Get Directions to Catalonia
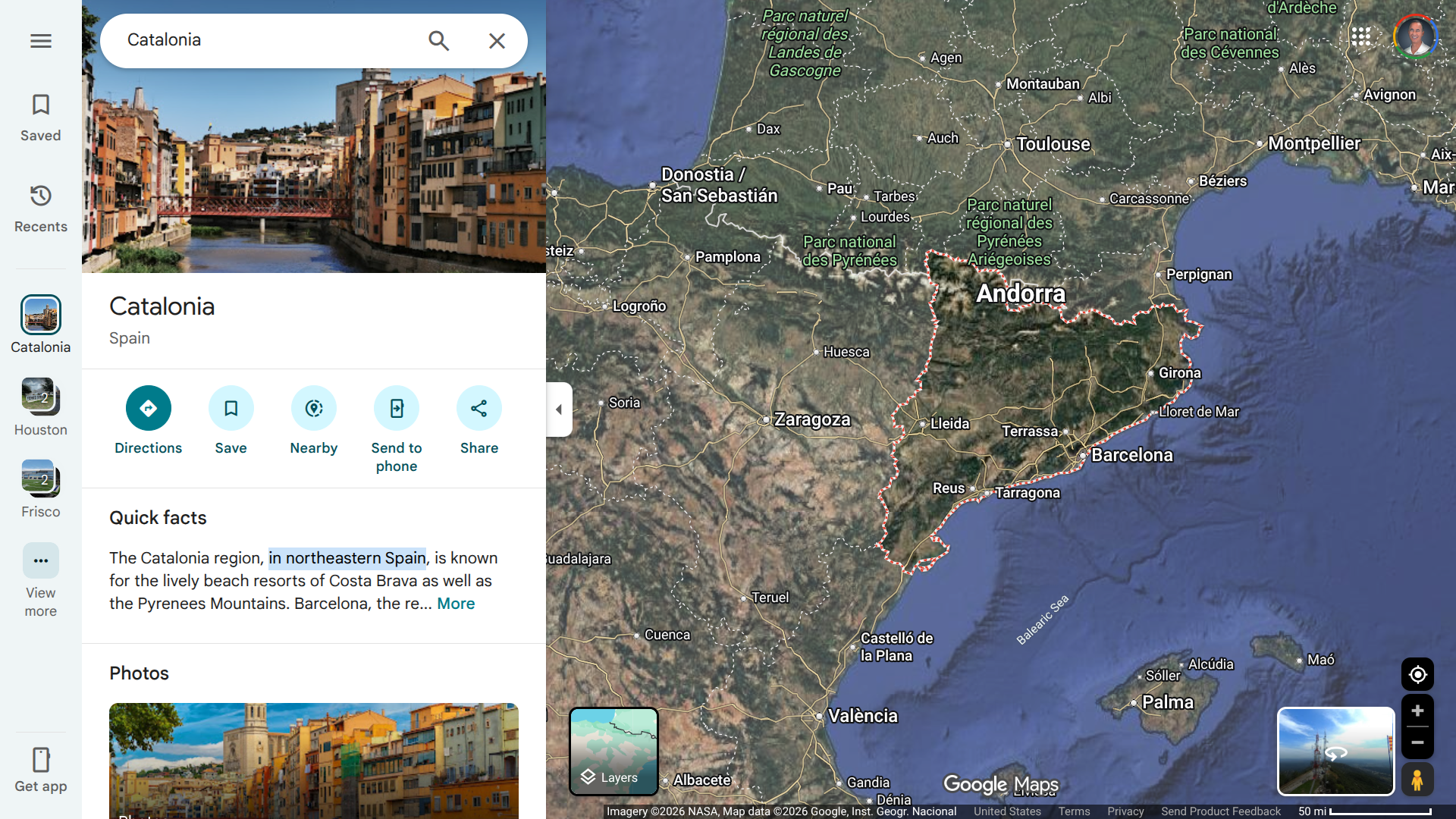 (x=148, y=409)
